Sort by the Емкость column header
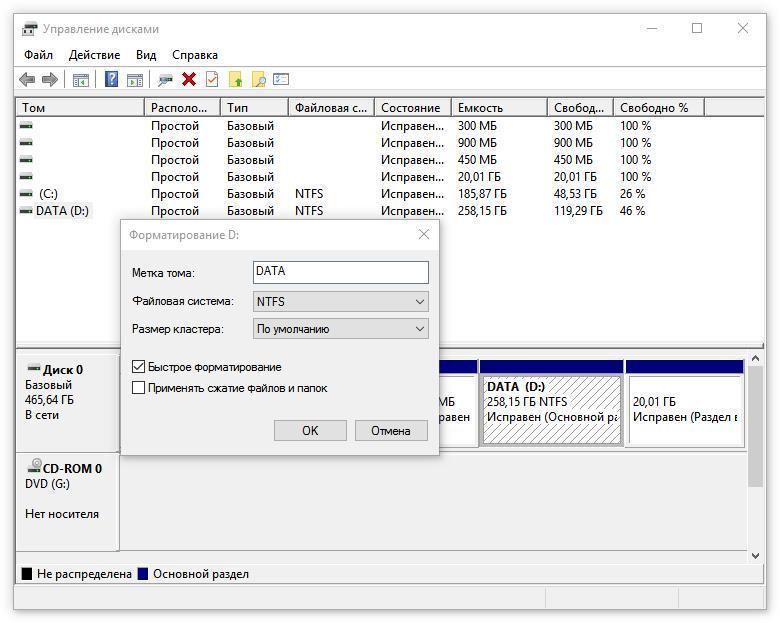 click(499, 107)
